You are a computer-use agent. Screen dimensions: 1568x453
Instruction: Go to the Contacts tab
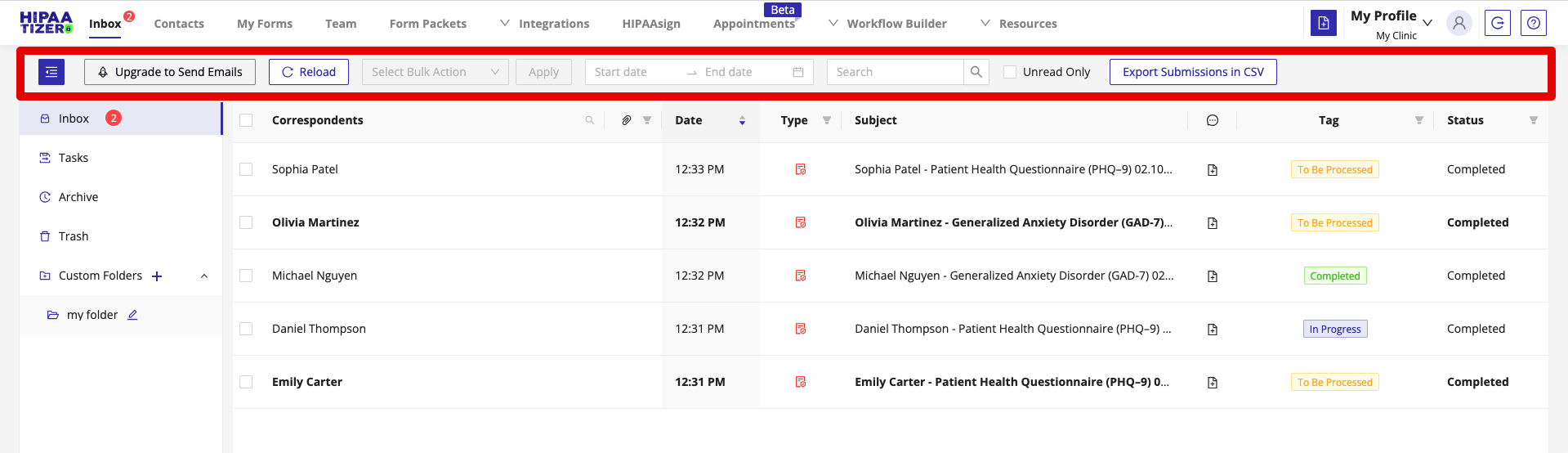click(x=179, y=24)
